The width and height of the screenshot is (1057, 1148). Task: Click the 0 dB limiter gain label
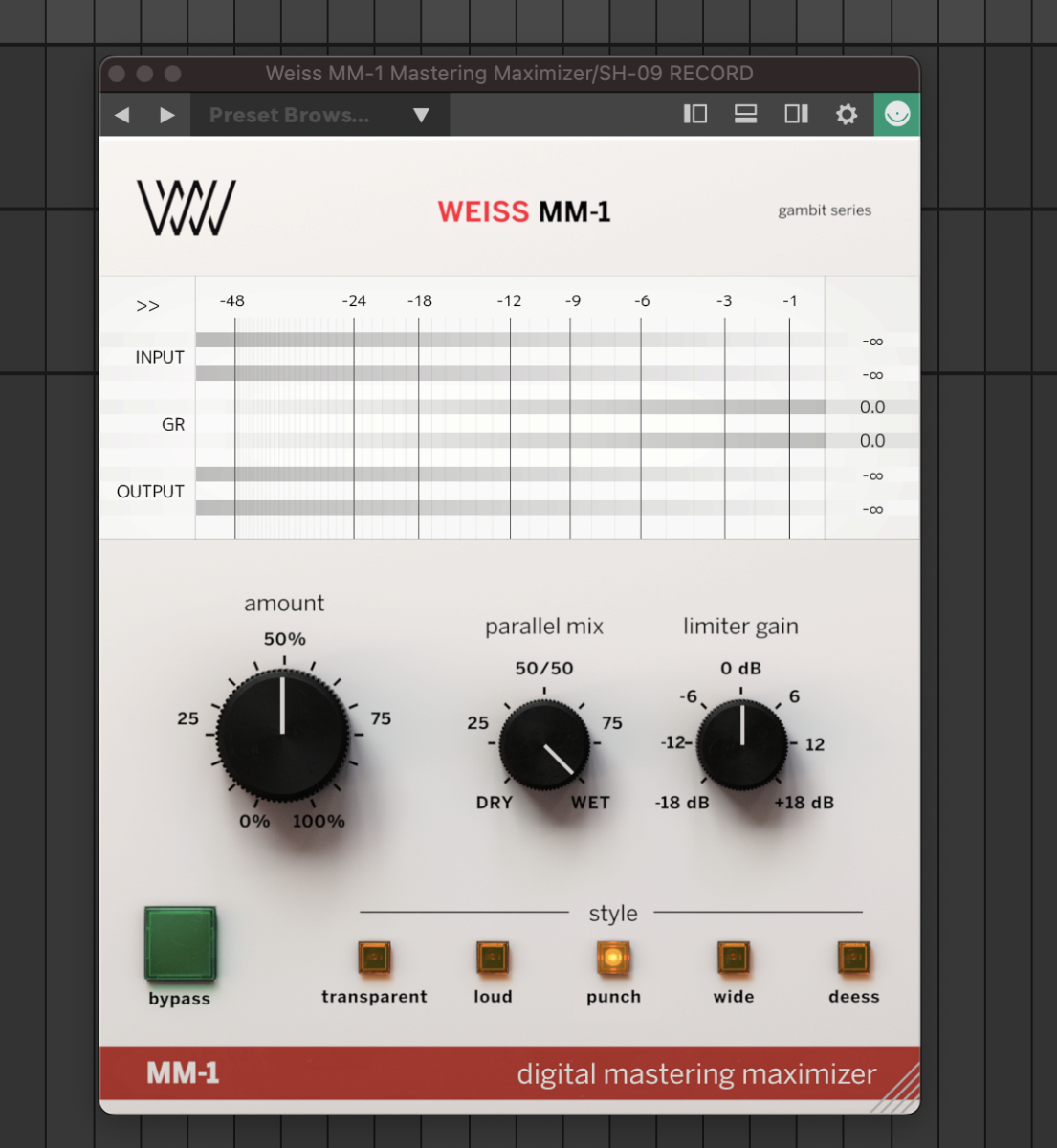coord(741,668)
